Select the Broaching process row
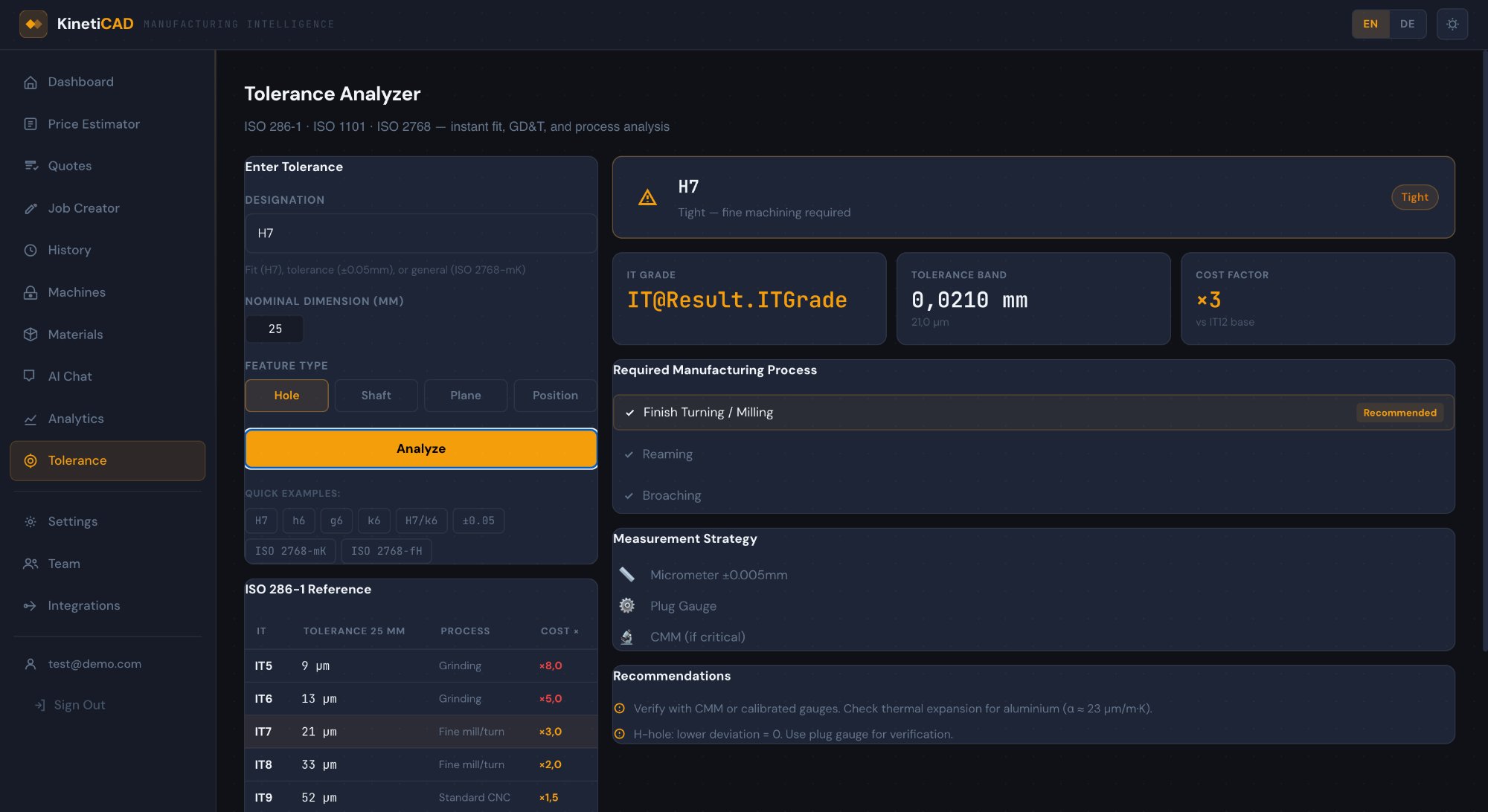1488x812 pixels. point(671,496)
